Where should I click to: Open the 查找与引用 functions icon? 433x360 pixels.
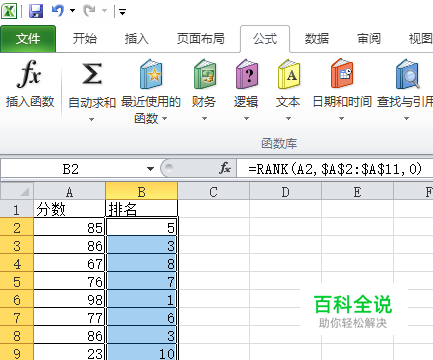coord(407,74)
